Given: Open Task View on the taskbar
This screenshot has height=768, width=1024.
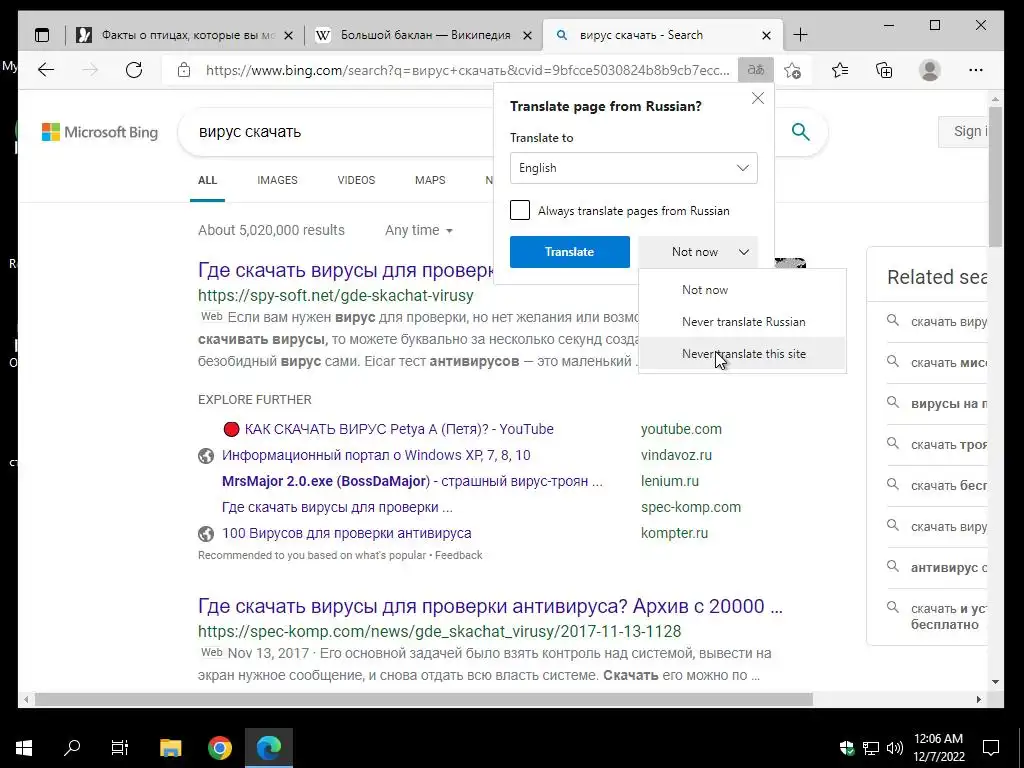Looking at the screenshot, I should 120,747.
